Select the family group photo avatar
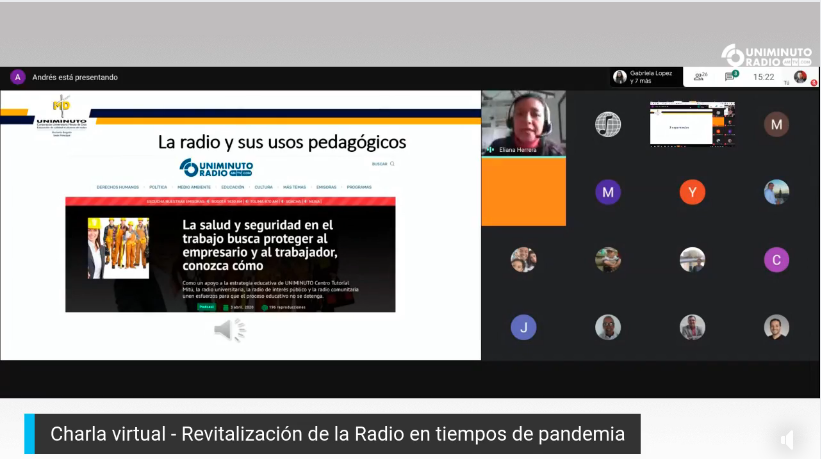This screenshot has height=459, width=823. 523,260
